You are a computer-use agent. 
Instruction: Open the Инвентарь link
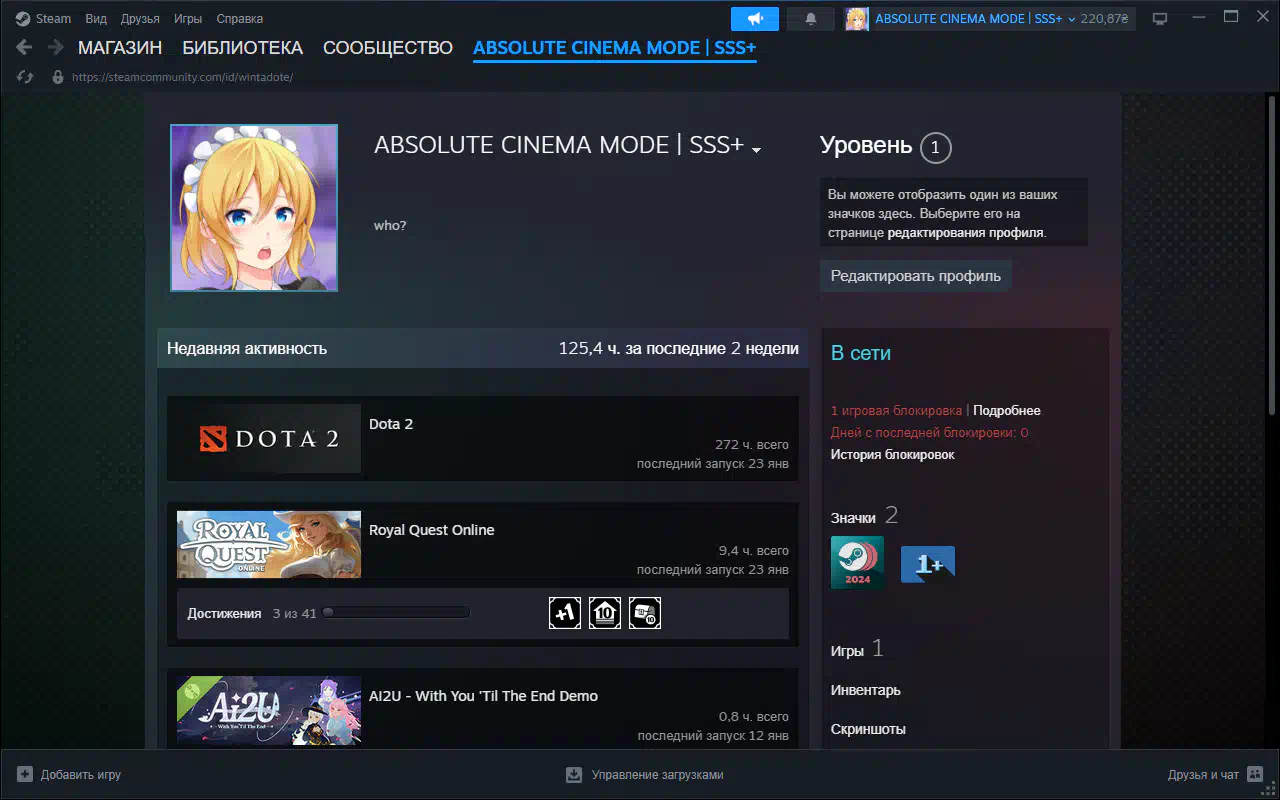(866, 690)
